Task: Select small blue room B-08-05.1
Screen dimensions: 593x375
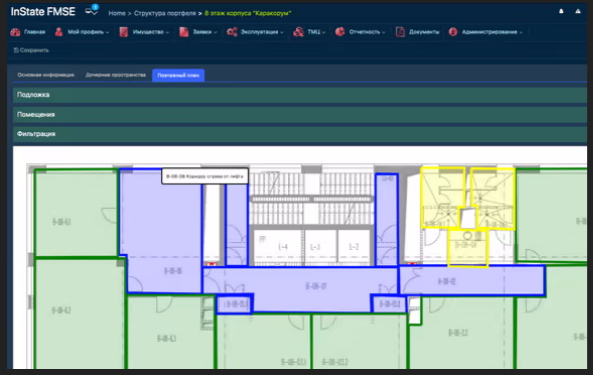Action: coord(234,304)
